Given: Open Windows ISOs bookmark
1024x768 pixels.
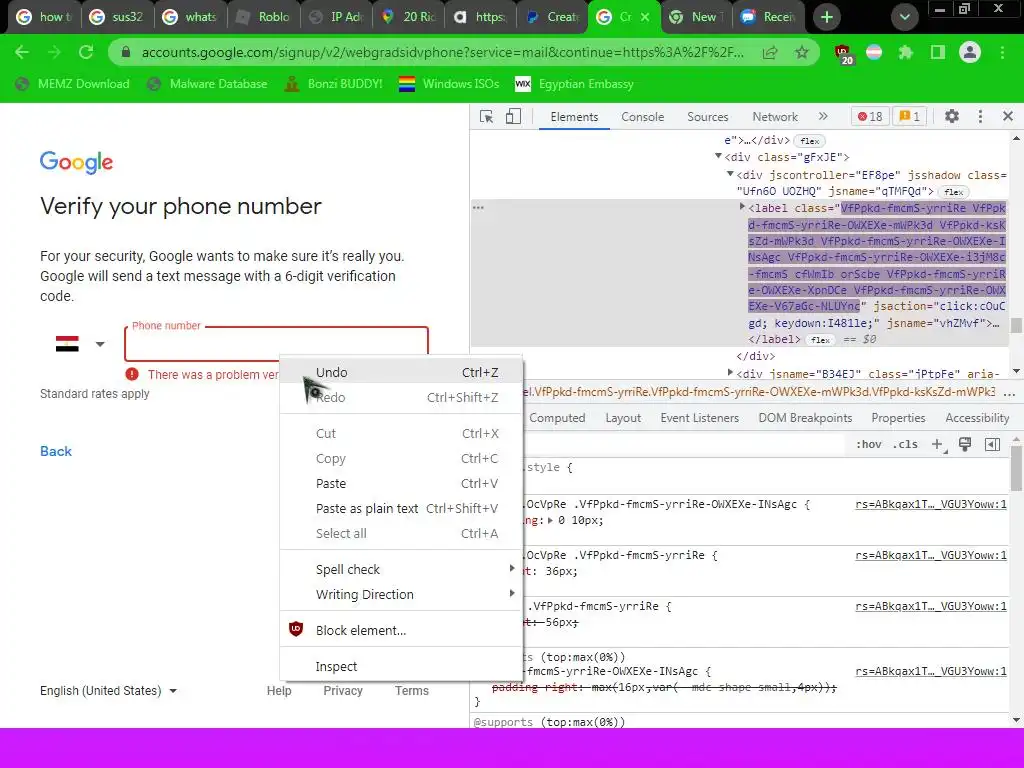Looking at the screenshot, I should click(449, 84).
